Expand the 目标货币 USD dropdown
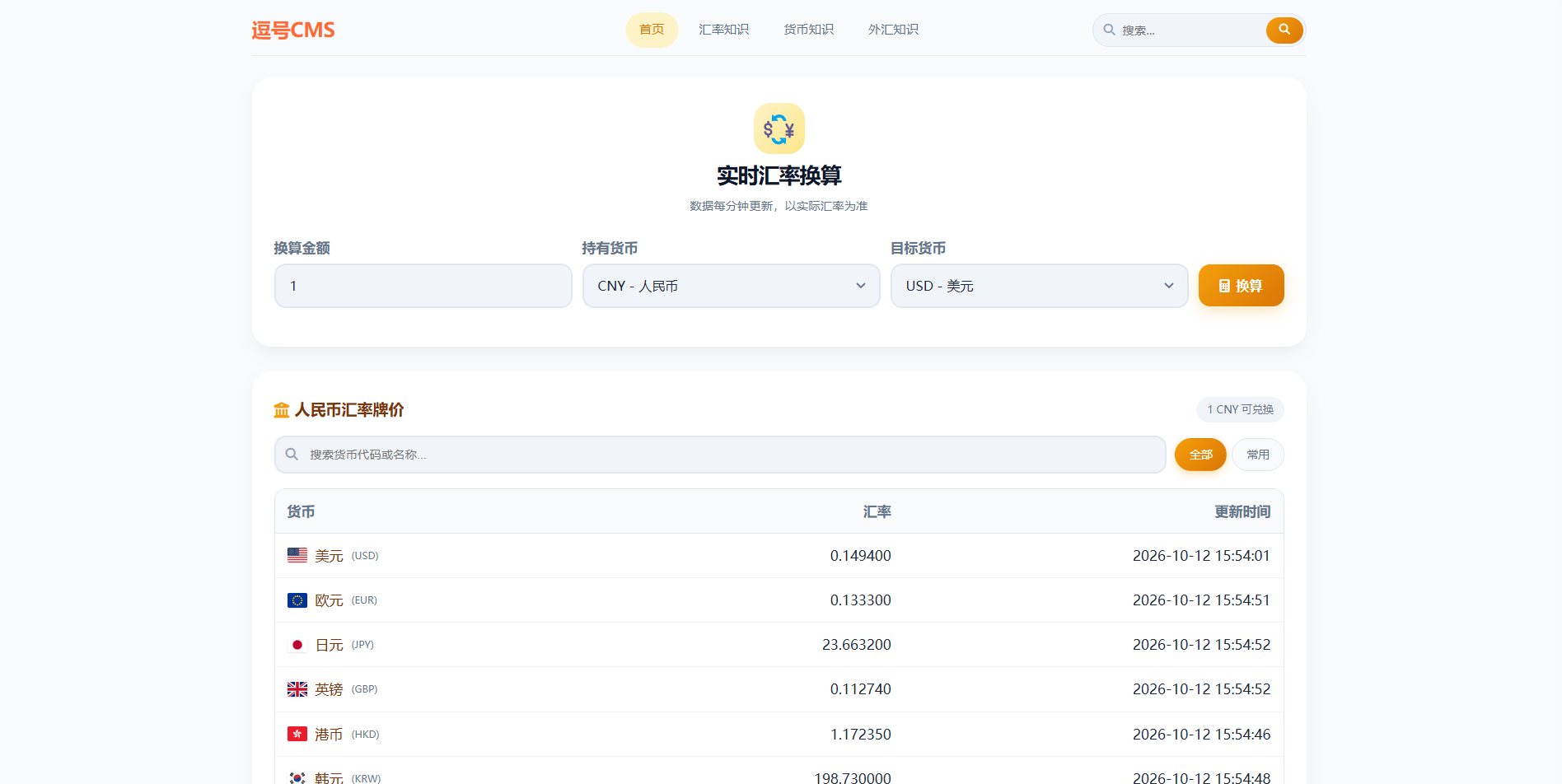The image size is (1562, 784). (x=1040, y=286)
